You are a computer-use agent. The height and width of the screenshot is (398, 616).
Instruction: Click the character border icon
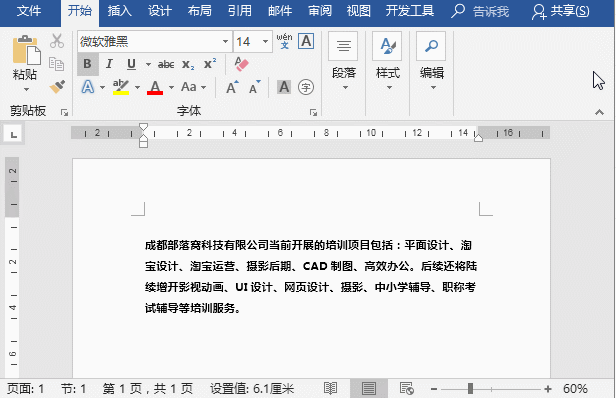point(306,41)
